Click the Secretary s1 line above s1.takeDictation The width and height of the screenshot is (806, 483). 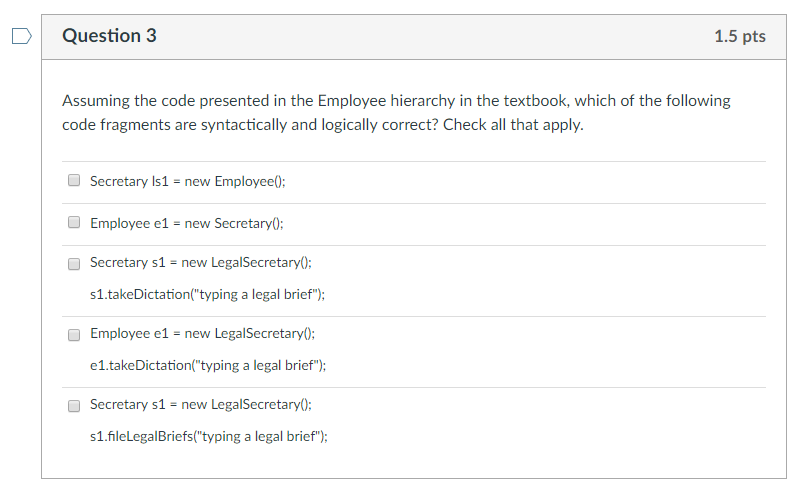200,263
